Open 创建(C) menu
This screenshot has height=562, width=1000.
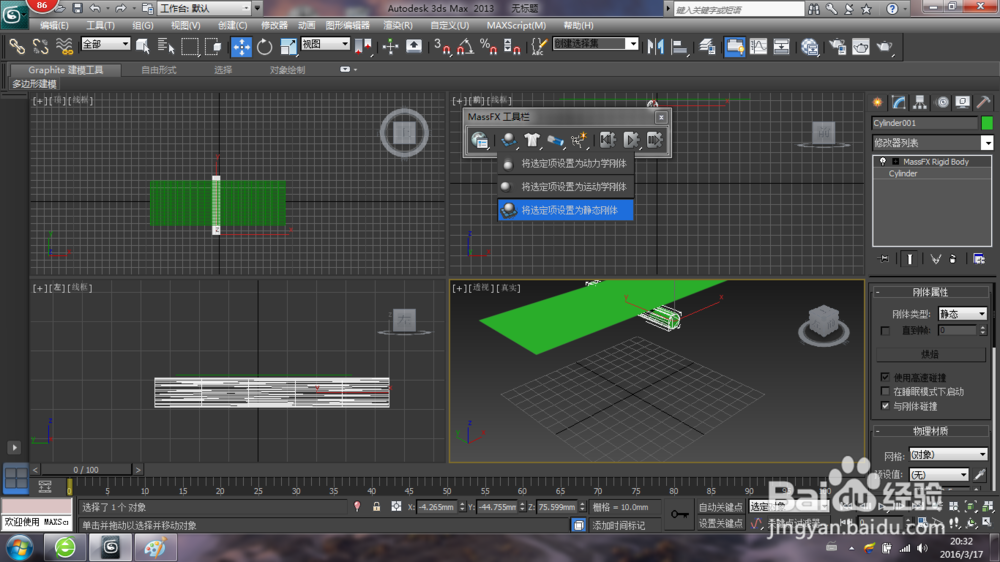232,26
